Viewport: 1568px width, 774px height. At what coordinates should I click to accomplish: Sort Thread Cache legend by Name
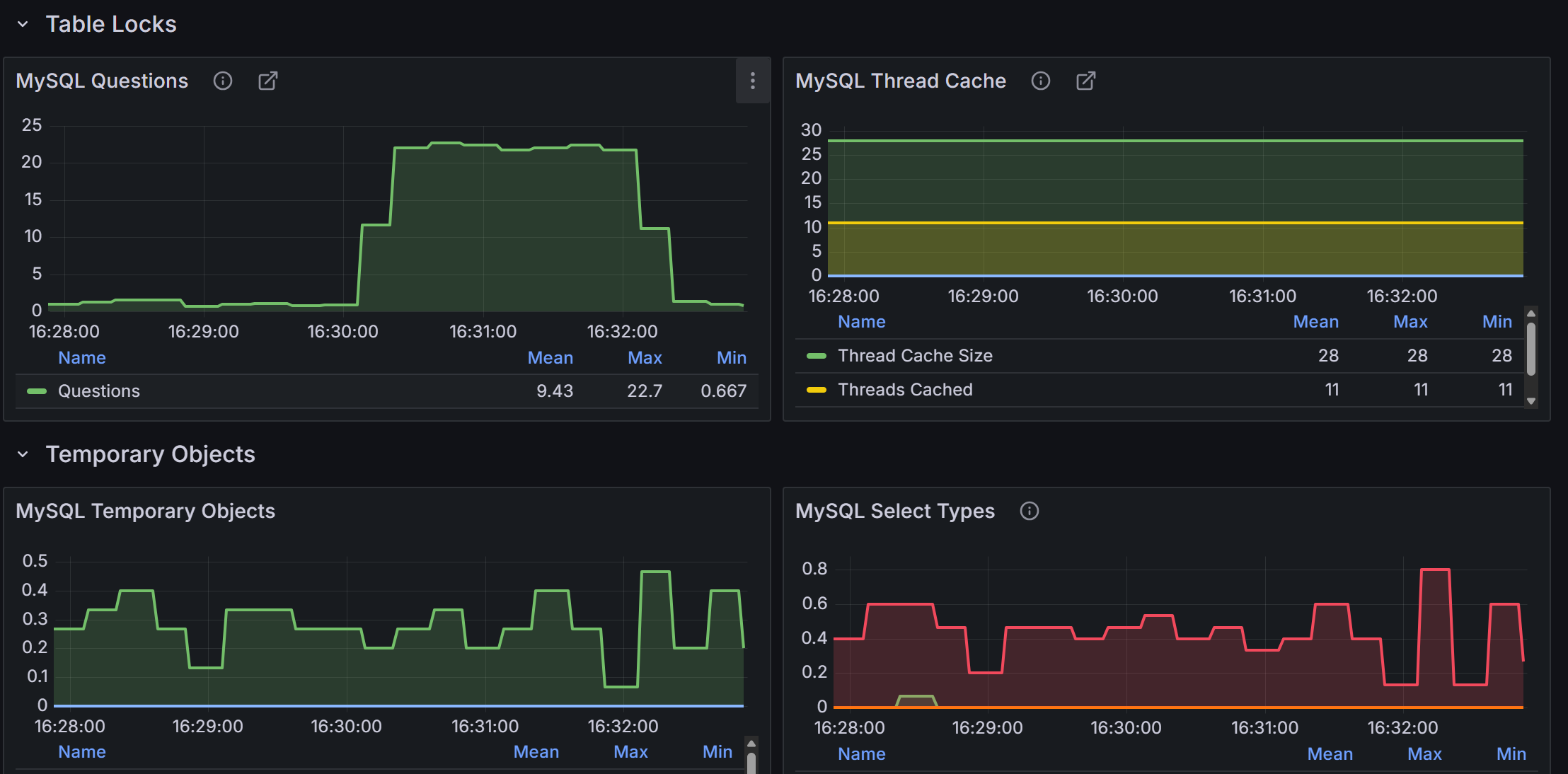[862, 322]
